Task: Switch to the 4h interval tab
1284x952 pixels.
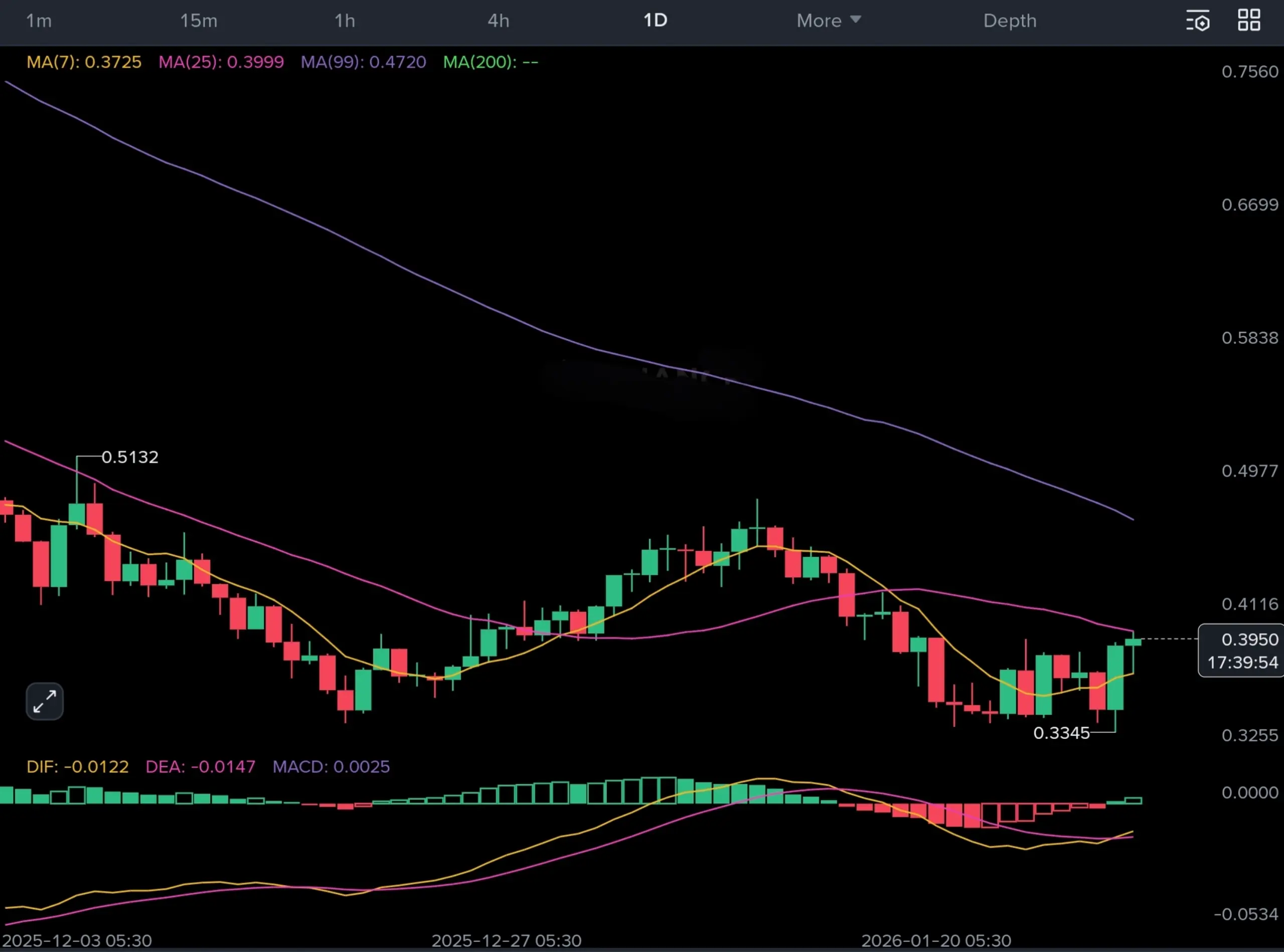Action: coord(498,21)
